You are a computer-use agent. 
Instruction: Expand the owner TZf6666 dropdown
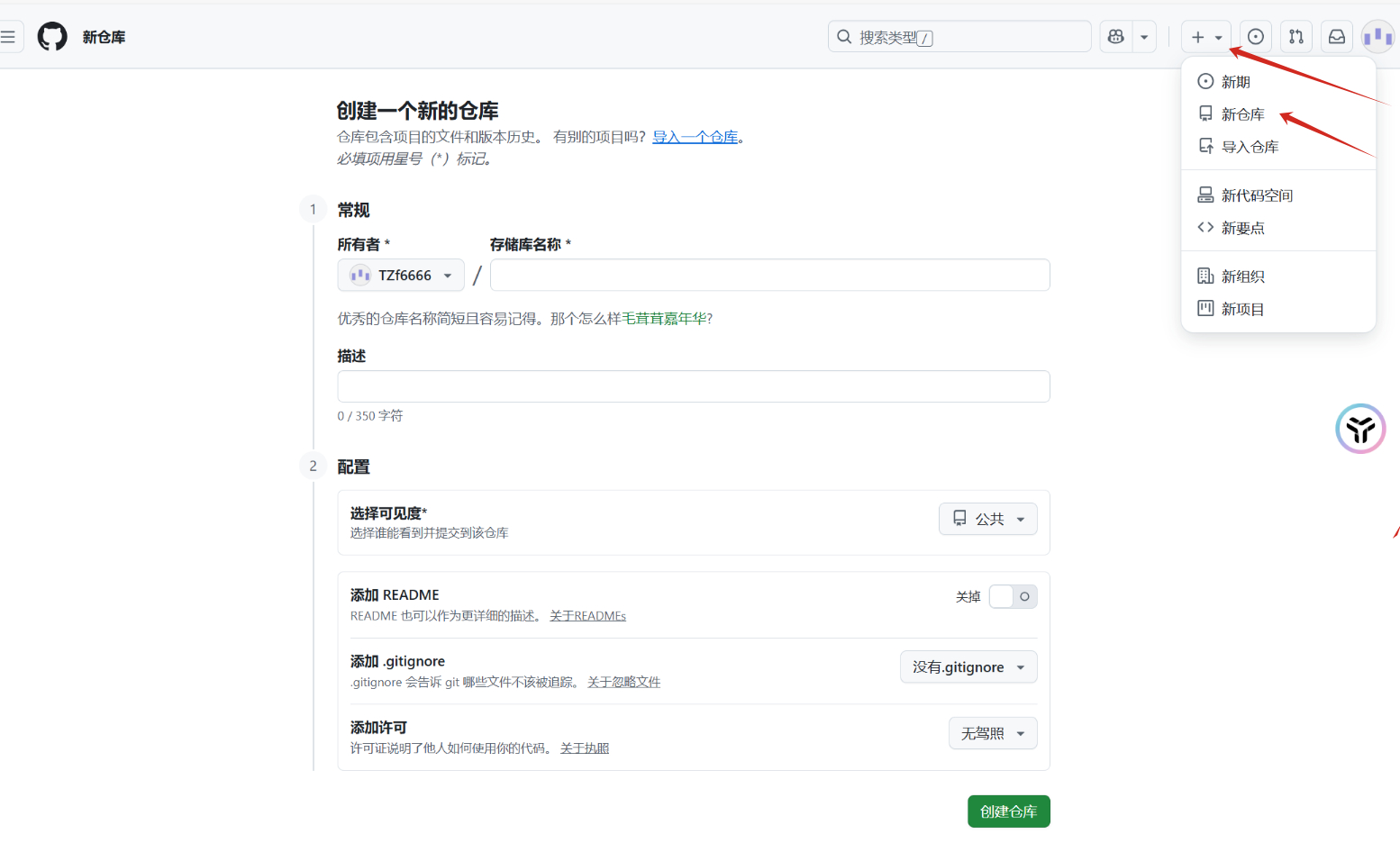coord(401,276)
